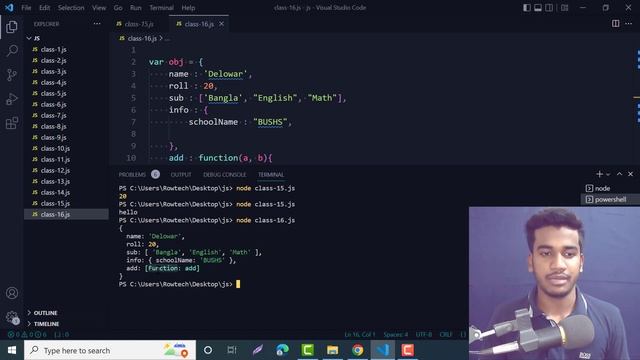Open Google Chrome from the taskbar

(x=358, y=350)
